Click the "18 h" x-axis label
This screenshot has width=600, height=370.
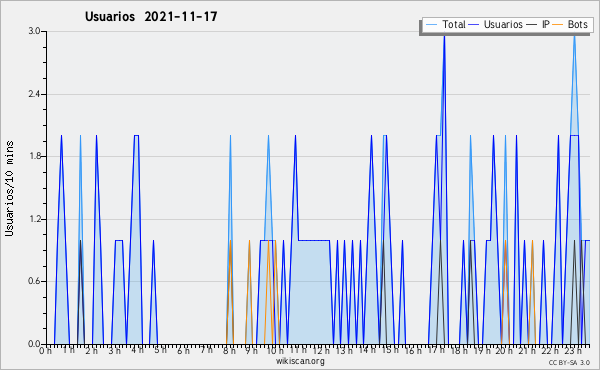click(x=459, y=351)
